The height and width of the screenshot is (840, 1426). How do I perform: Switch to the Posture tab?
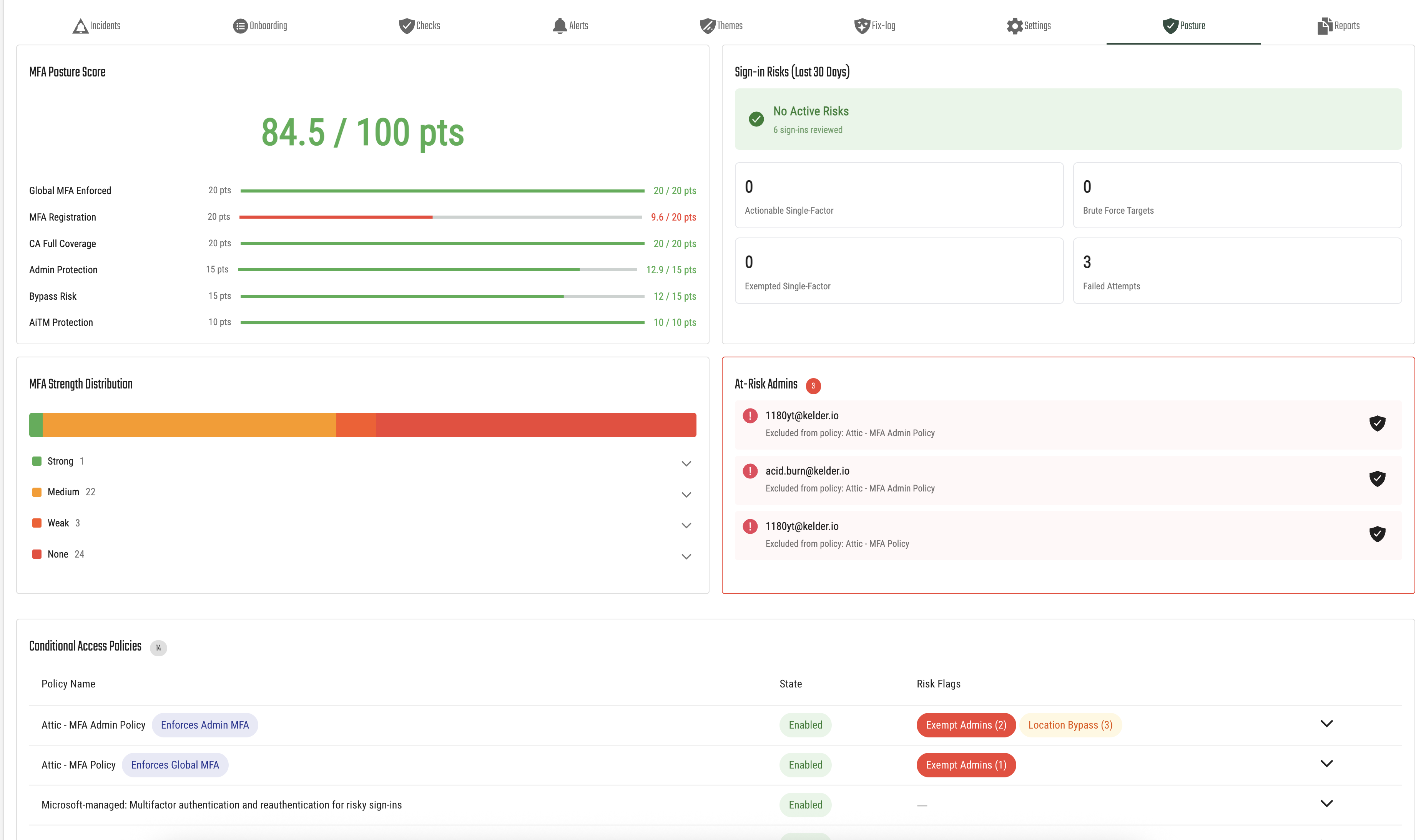[1183, 26]
